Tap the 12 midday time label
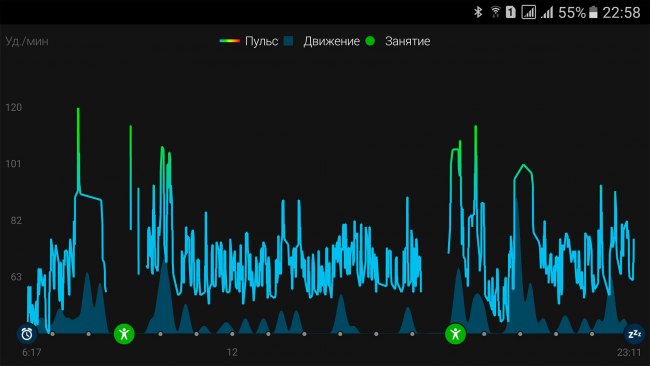This screenshot has height=366, width=650. pyautogui.click(x=232, y=352)
